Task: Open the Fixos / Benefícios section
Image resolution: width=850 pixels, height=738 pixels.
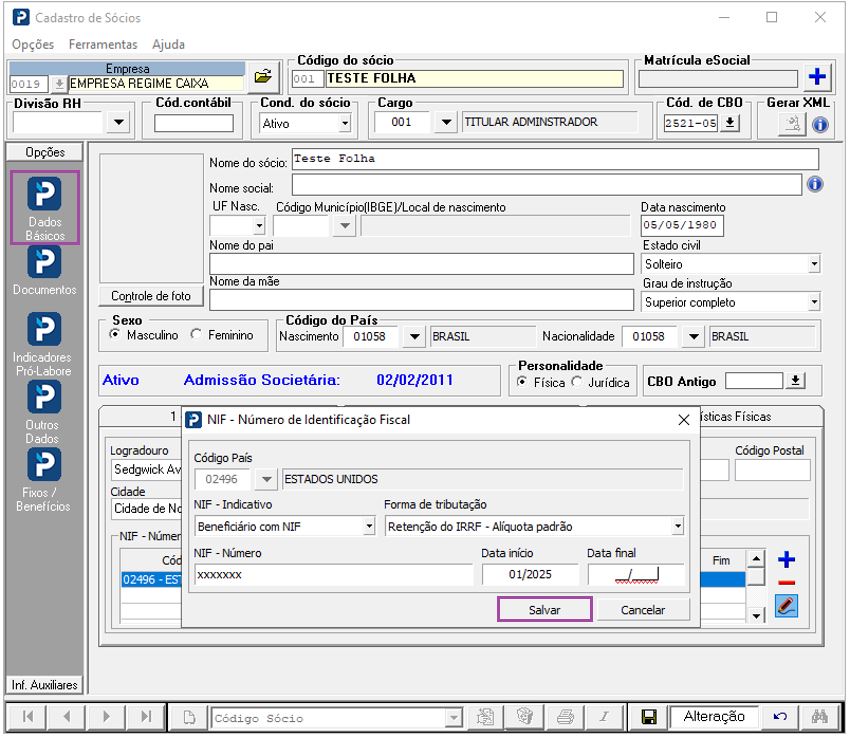Action: 43,480
